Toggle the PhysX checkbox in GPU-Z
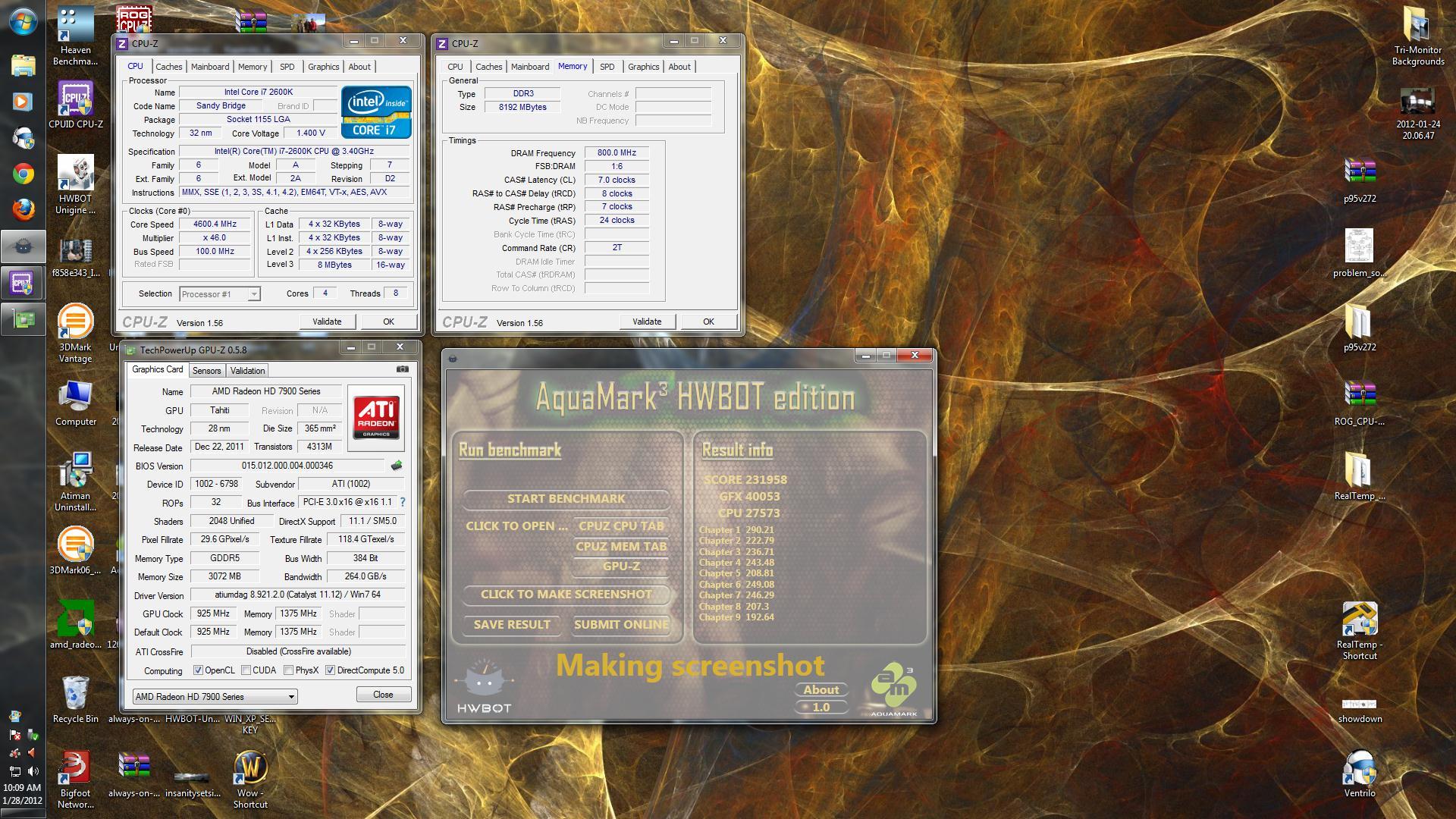This screenshot has height=819, width=1456. 288,670
